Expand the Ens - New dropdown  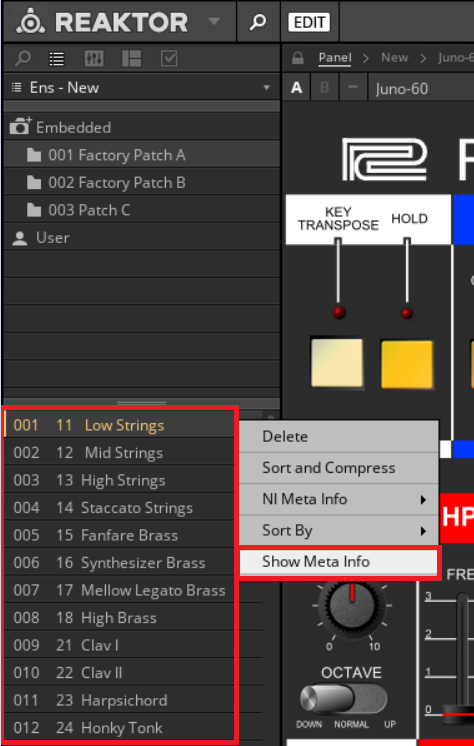click(x=141, y=88)
